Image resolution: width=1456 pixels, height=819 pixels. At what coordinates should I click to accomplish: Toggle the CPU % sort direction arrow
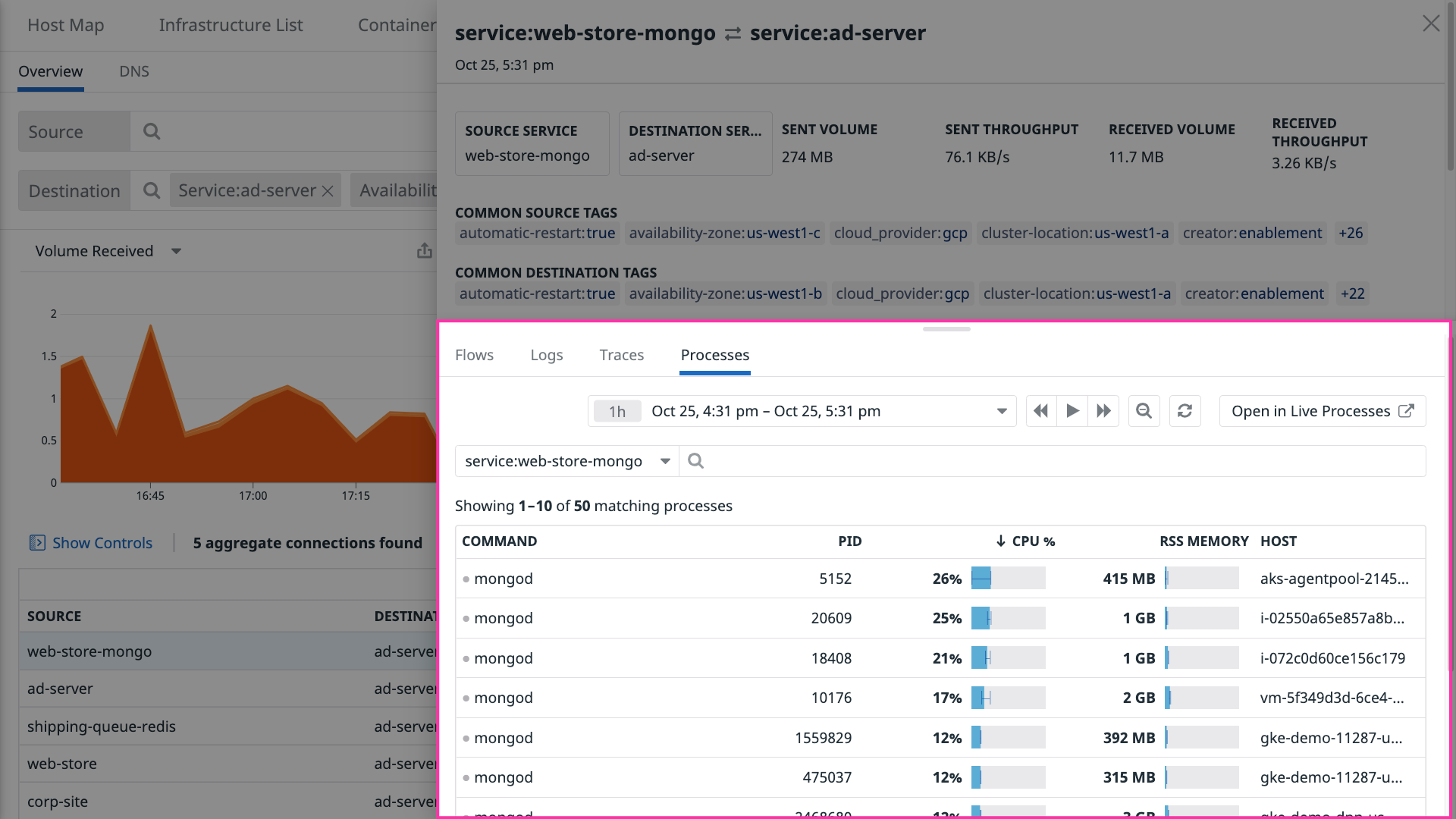[1000, 541]
